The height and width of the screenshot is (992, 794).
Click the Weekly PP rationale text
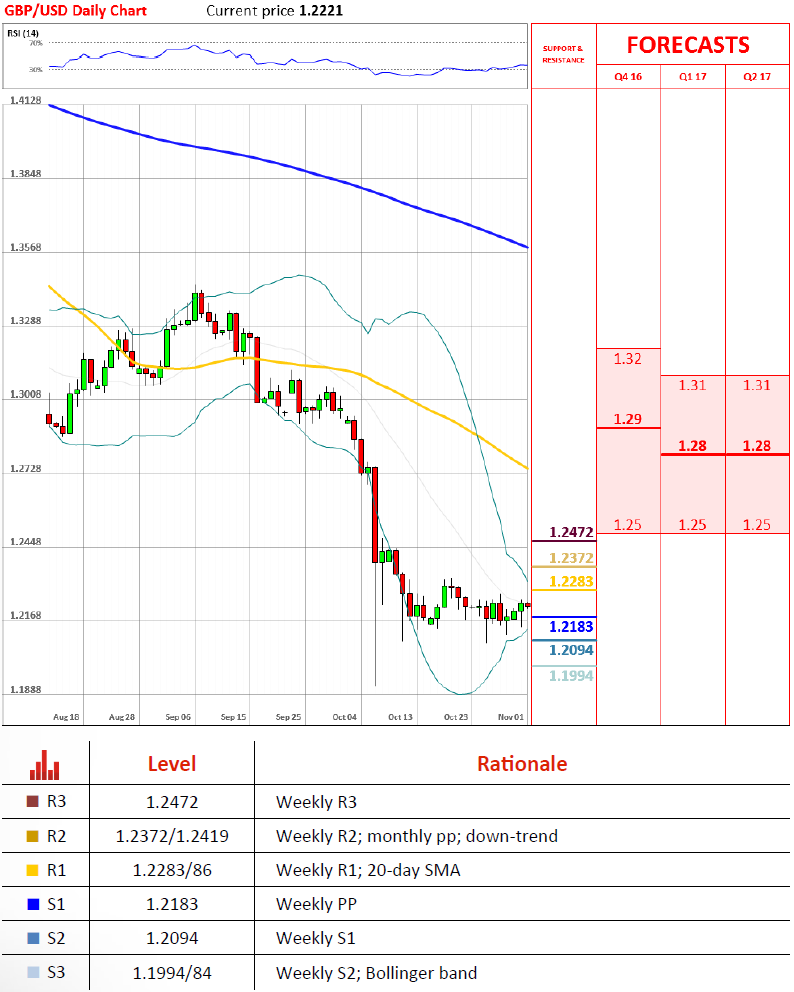(x=316, y=905)
